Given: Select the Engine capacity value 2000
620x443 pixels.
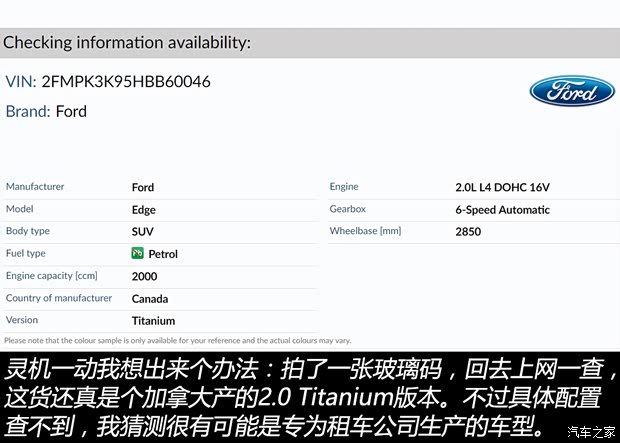Looking at the screenshot, I should [x=145, y=277].
